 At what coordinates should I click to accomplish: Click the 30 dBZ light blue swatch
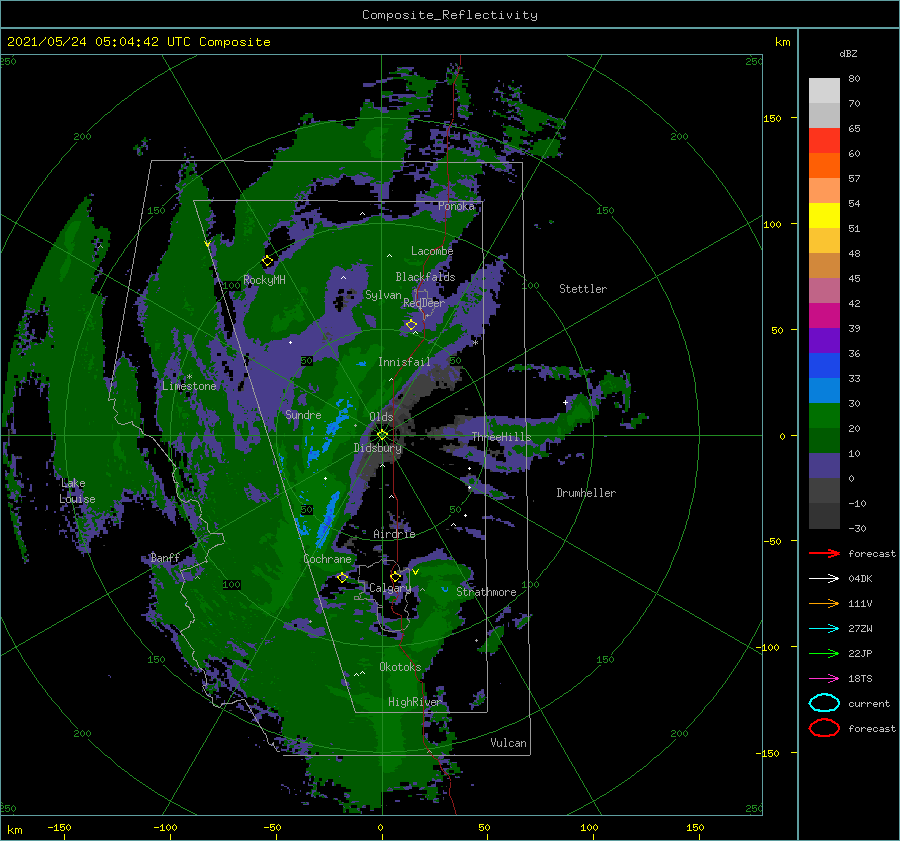click(x=824, y=390)
